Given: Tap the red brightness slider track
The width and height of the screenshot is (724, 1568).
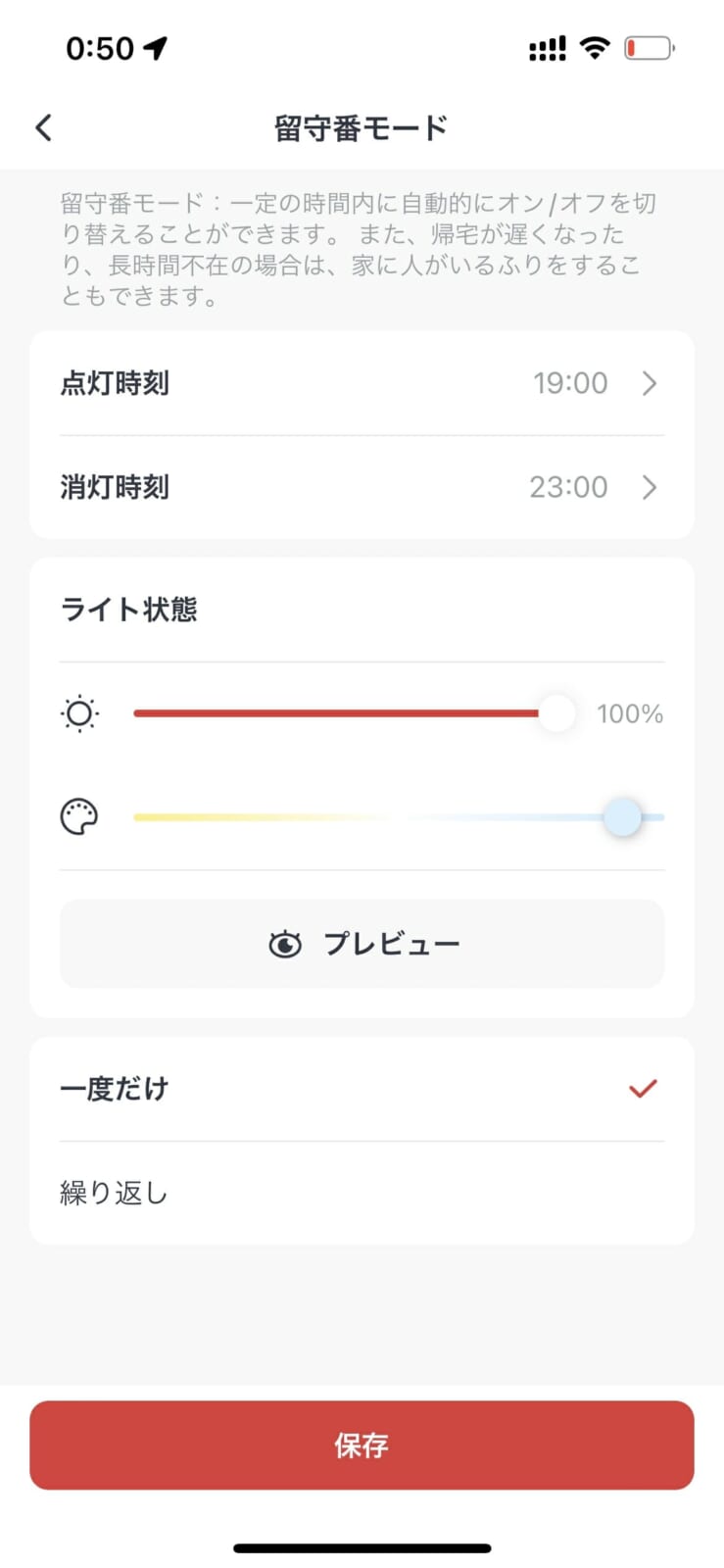Looking at the screenshot, I should (x=333, y=713).
